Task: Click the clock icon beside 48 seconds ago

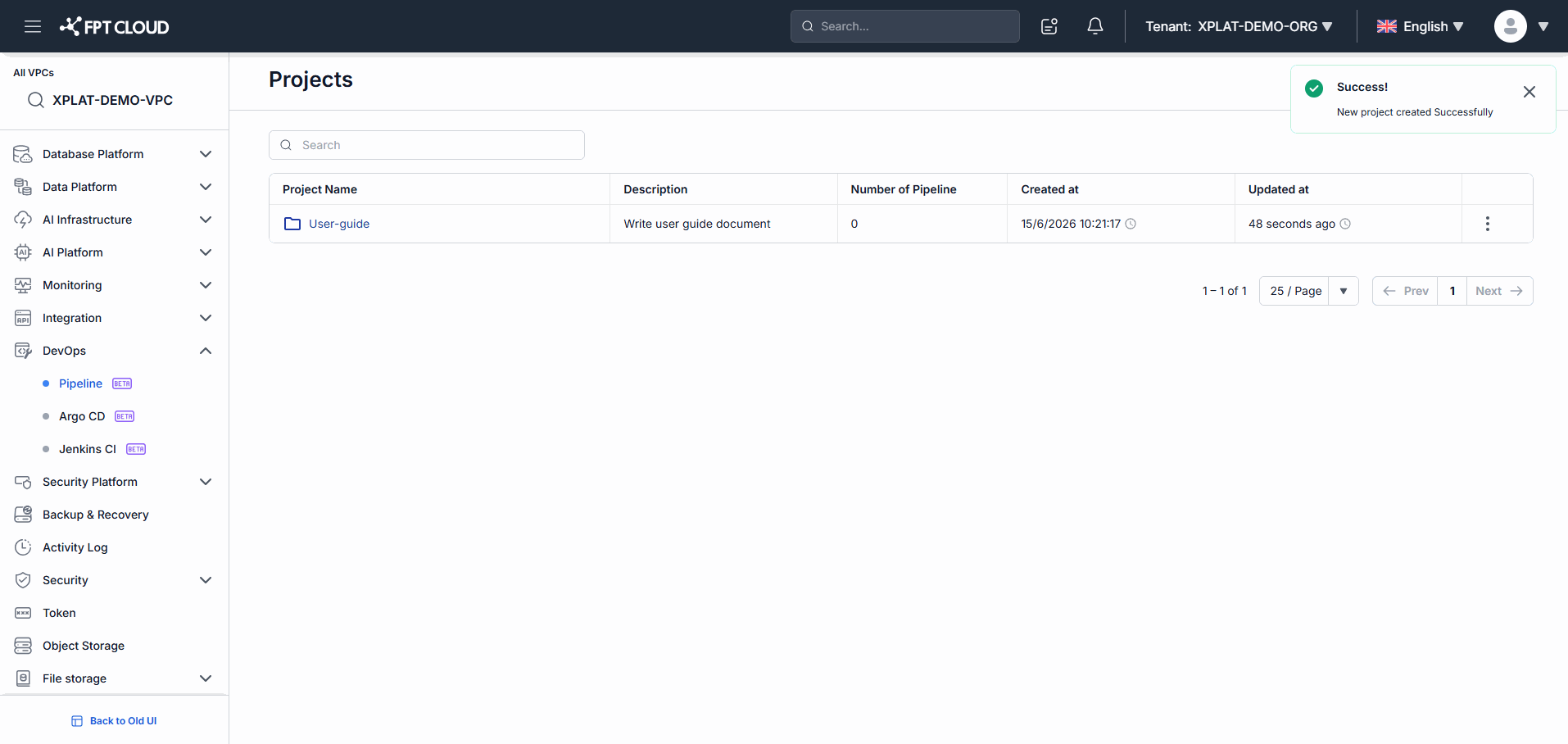Action: (1345, 224)
